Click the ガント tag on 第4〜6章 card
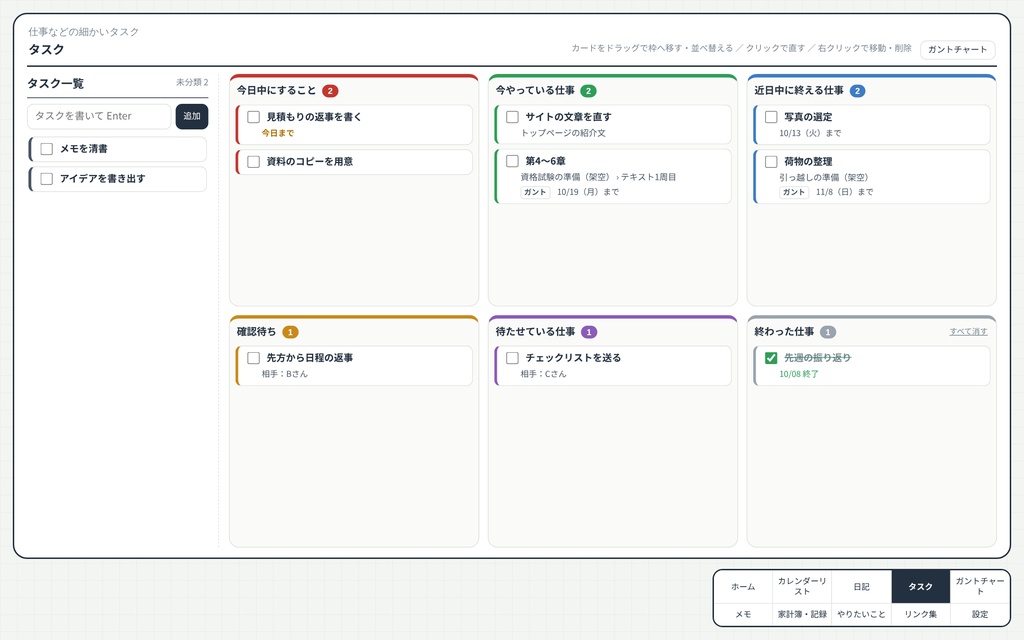 click(x=535, y=192)
